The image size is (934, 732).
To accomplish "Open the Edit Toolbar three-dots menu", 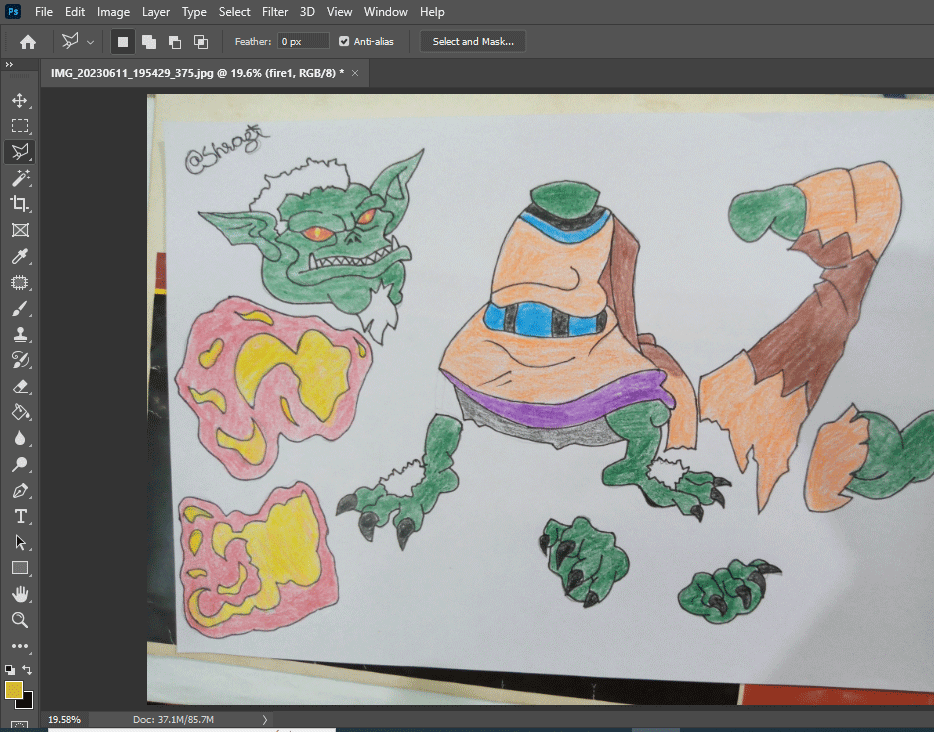I will click(x=20, y=646).
